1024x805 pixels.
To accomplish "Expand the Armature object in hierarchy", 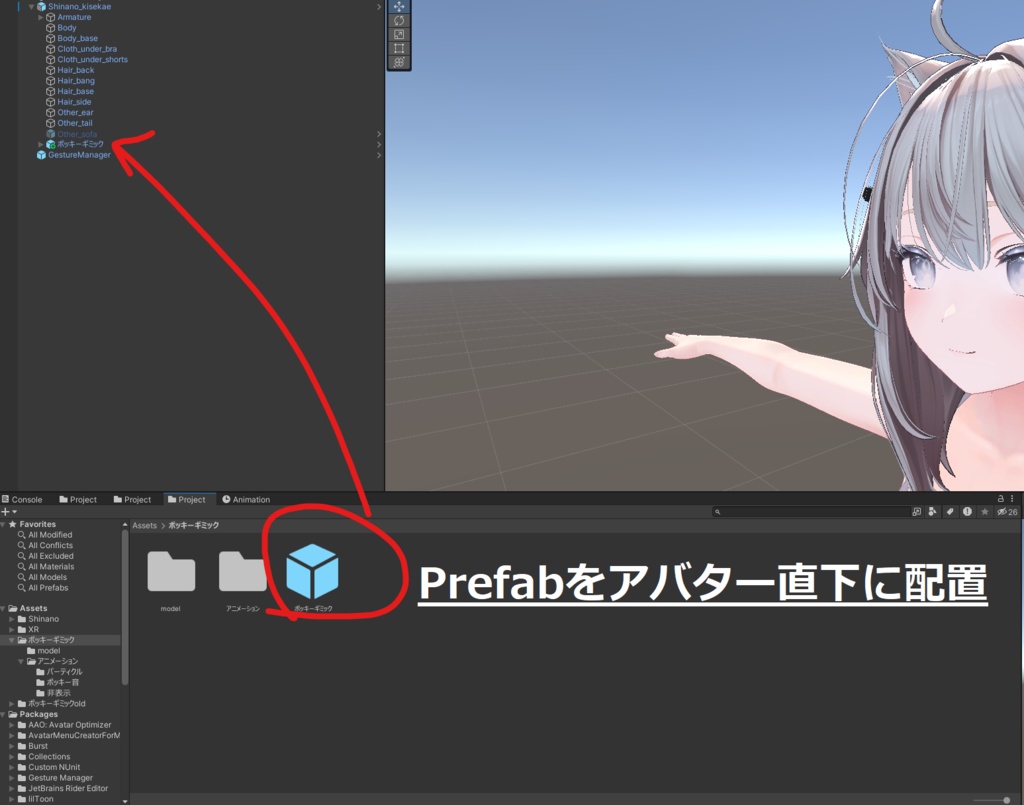I will [40, 18].
